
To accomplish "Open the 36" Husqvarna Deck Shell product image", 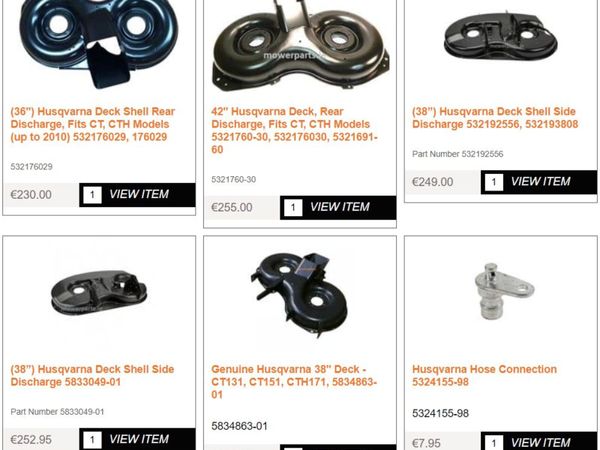I will 99,44.
